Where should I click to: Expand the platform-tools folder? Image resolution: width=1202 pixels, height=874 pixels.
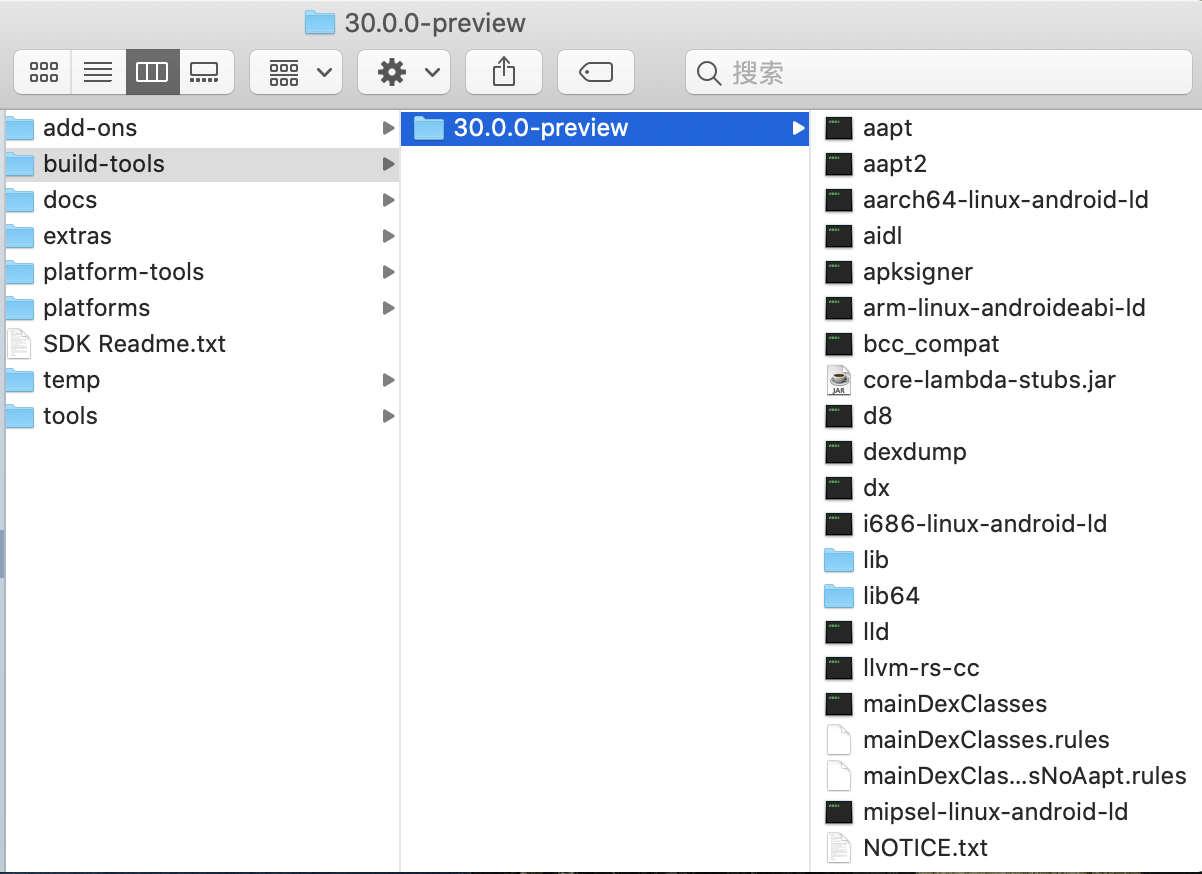(389, 272)
